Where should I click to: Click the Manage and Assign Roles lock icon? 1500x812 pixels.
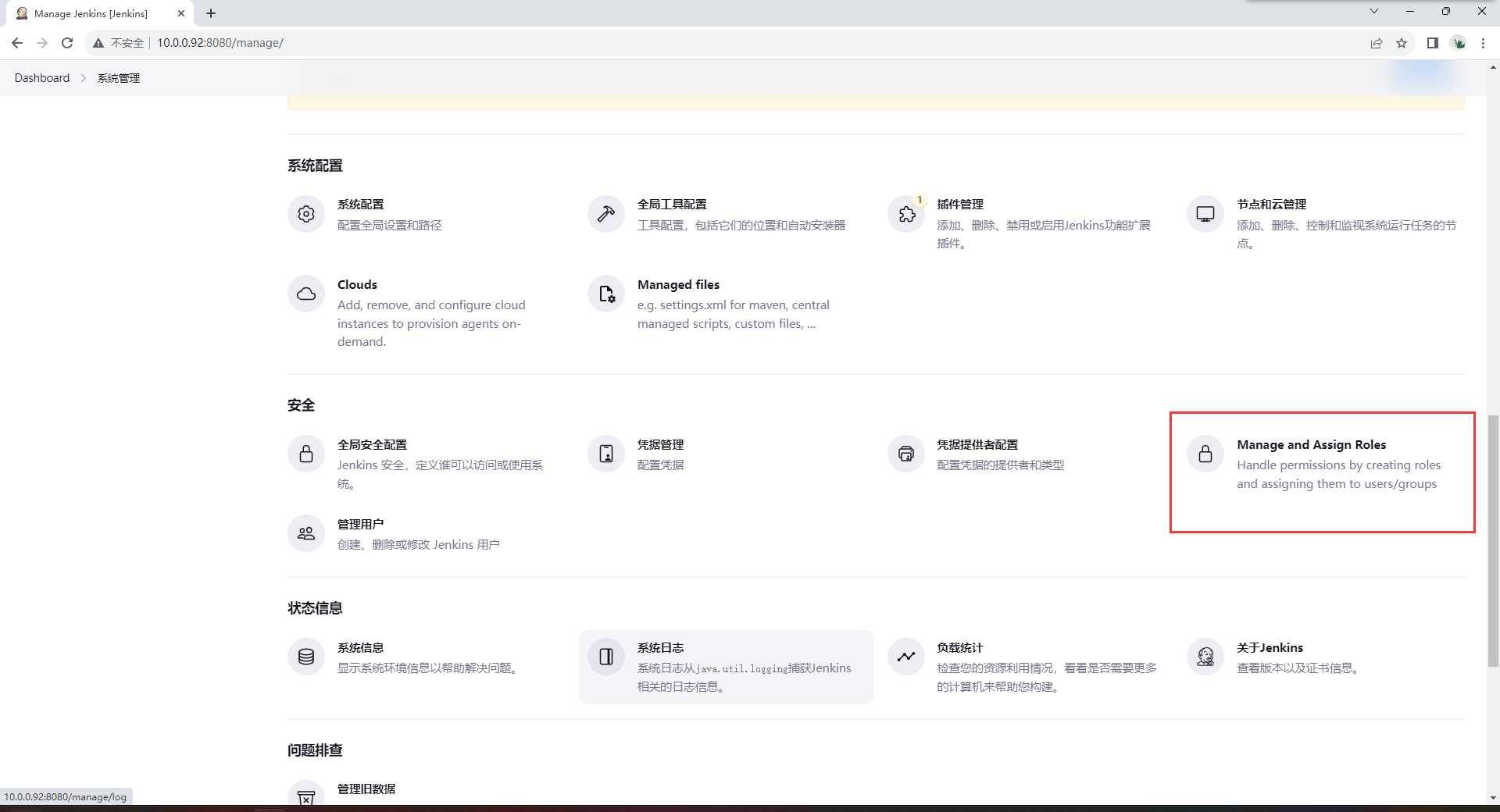point(1205,454)
